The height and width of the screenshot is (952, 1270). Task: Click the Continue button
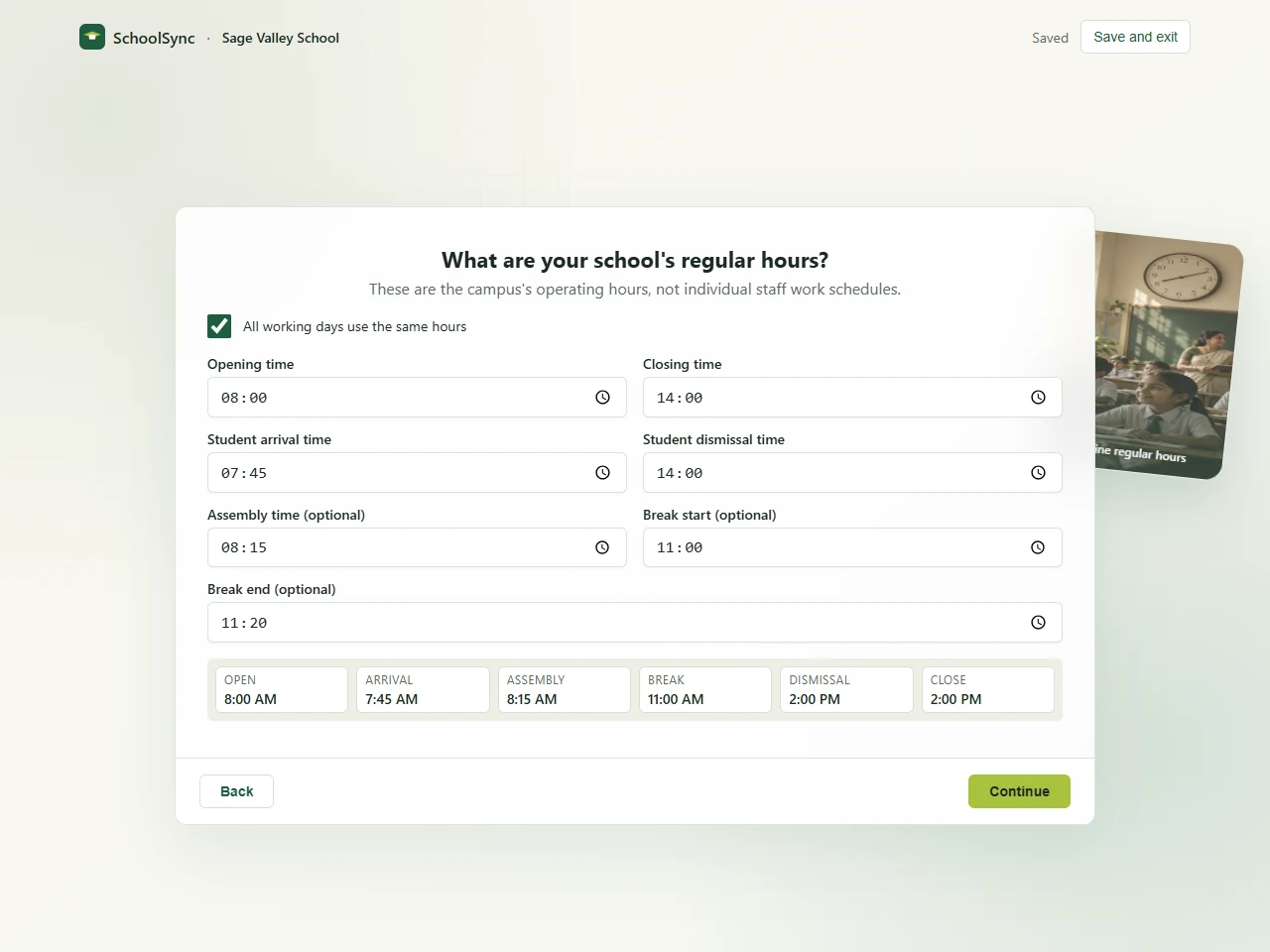[x=1019, y=791]
